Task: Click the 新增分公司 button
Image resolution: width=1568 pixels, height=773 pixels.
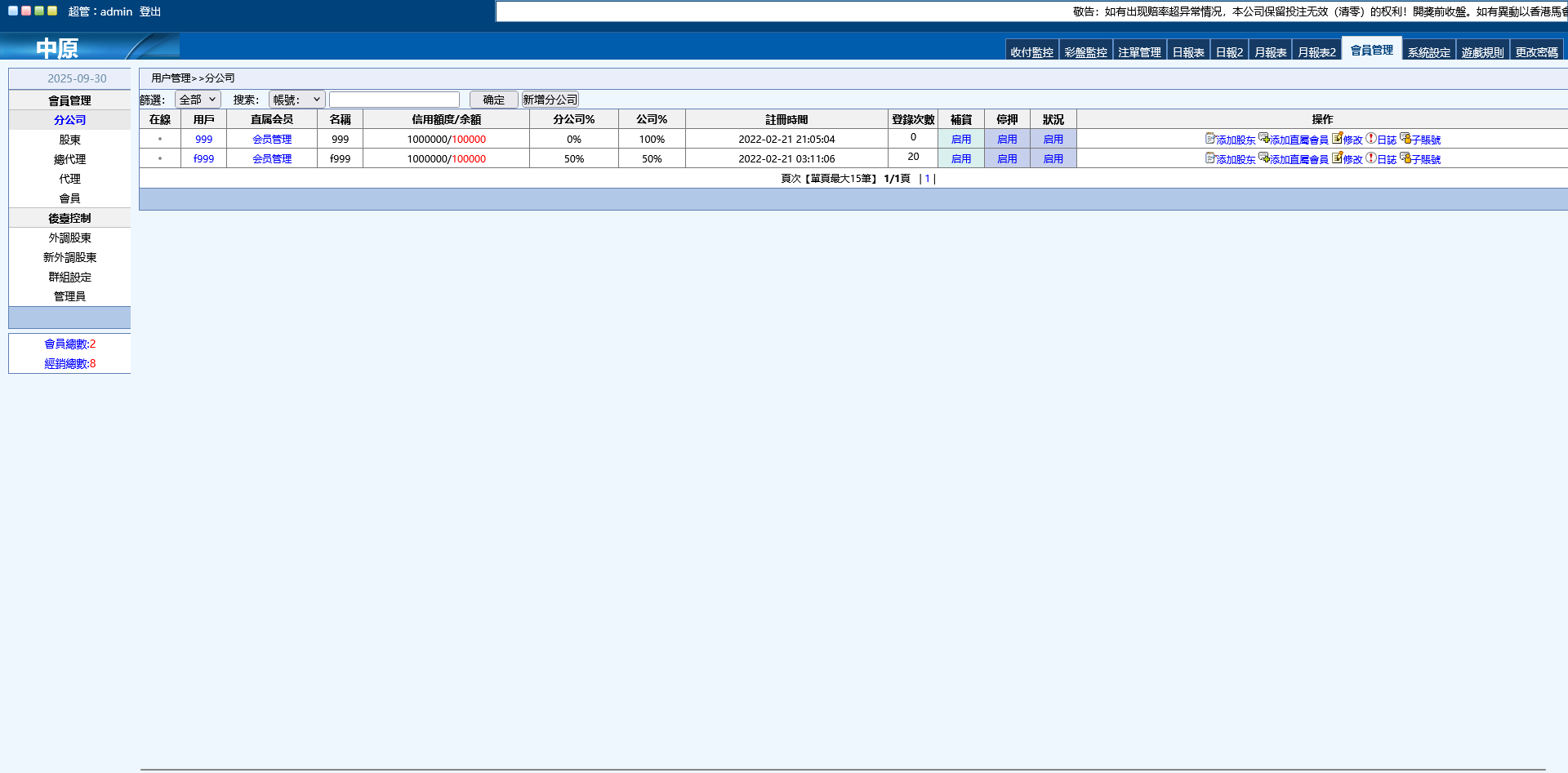Action: pyautogui.click(x=550, y=100)
